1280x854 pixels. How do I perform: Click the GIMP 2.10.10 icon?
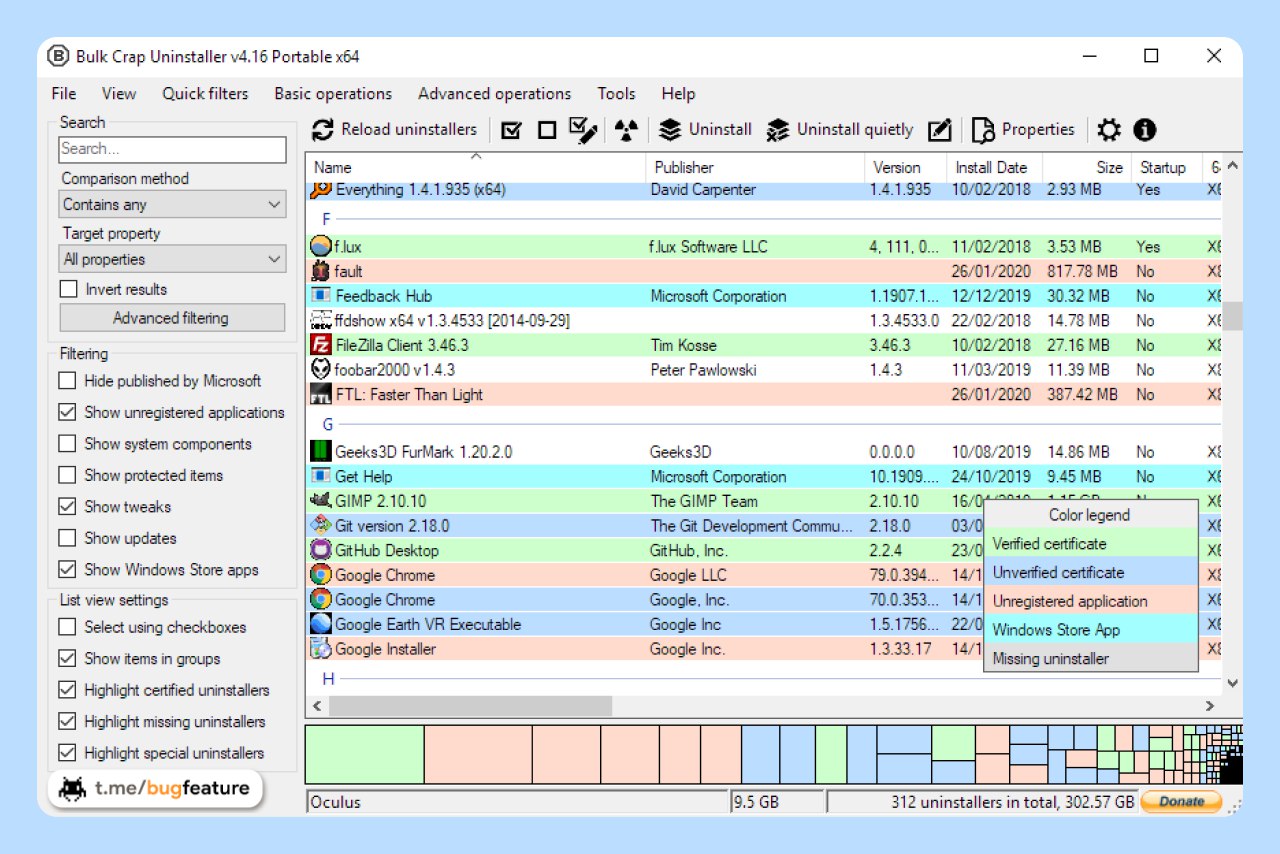pos(320,501)
